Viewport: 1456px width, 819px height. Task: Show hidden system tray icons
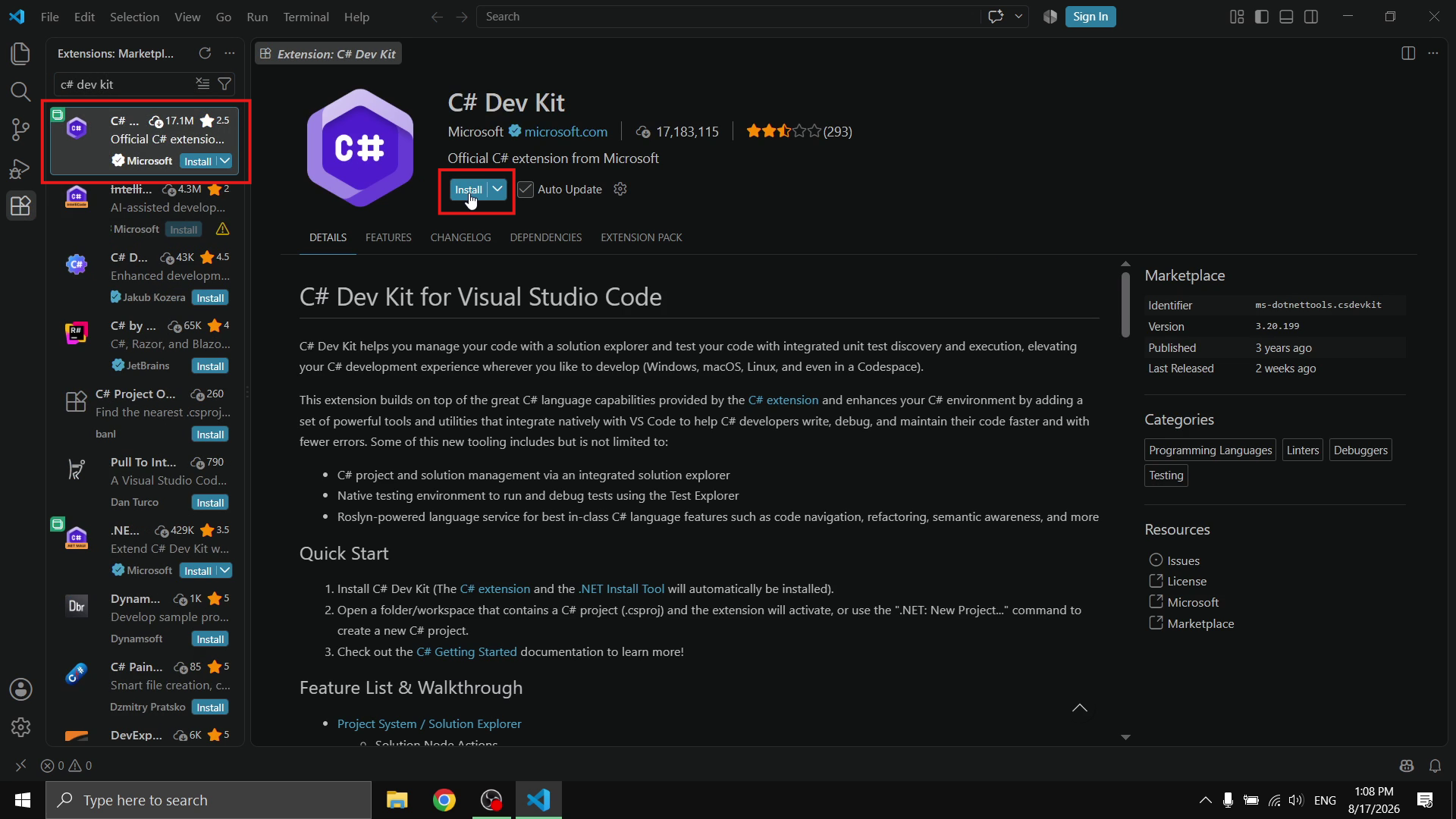[x=1205, y=800]
